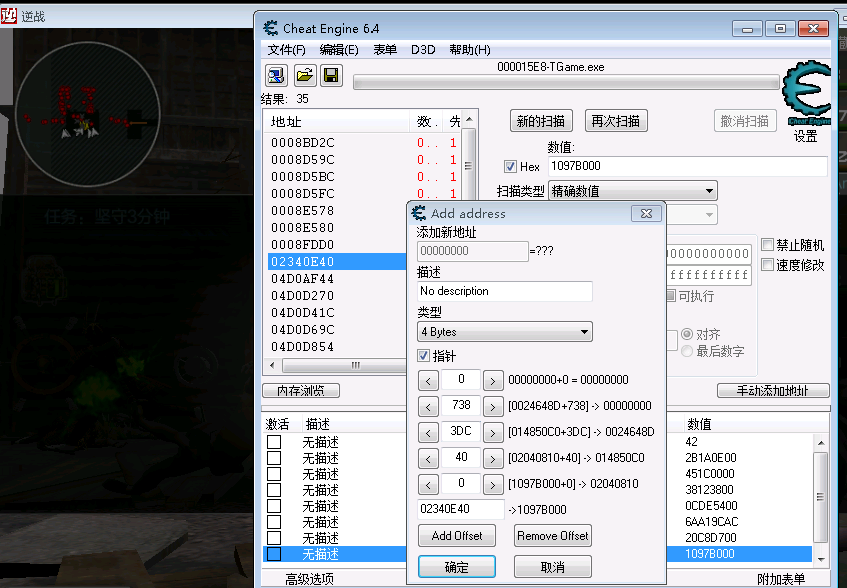The width and height of the screenshot is (847, 588).
Task: Save table floppy disk icon
Action: (x=331, y=75)
